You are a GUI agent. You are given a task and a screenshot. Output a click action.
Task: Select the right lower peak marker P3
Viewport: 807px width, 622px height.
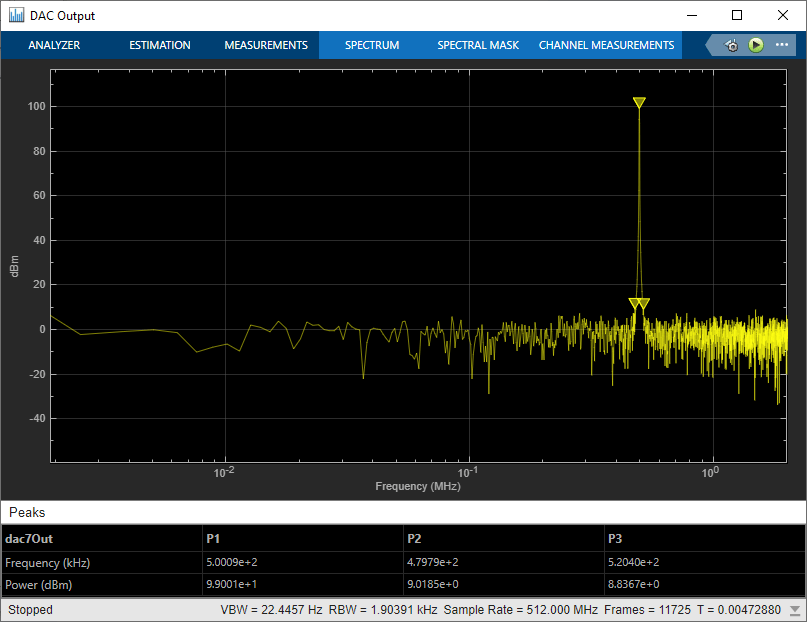tap(644, 304)
